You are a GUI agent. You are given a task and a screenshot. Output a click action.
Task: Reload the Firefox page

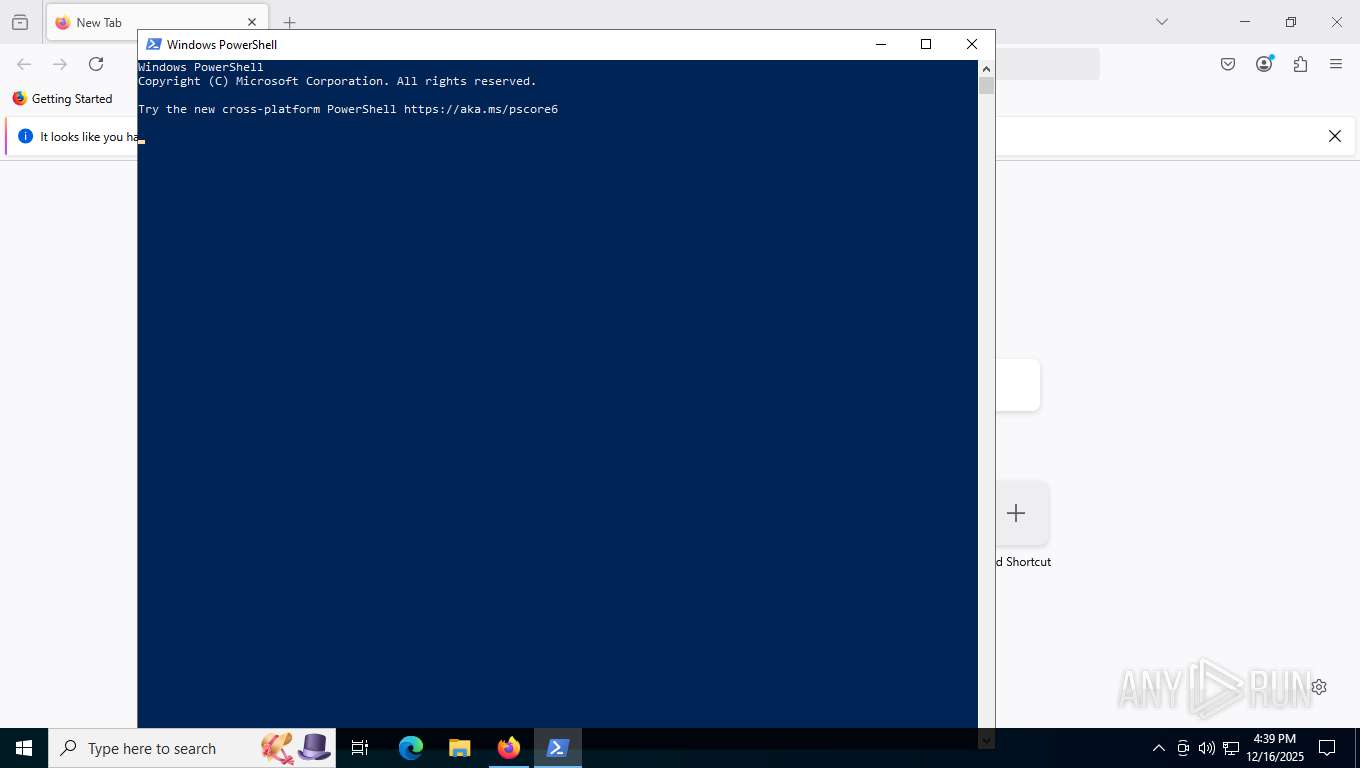click(96, 64)
